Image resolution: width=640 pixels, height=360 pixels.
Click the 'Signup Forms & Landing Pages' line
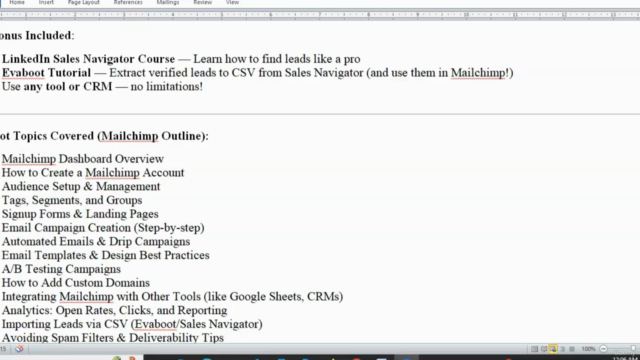[x=80, y=214]
